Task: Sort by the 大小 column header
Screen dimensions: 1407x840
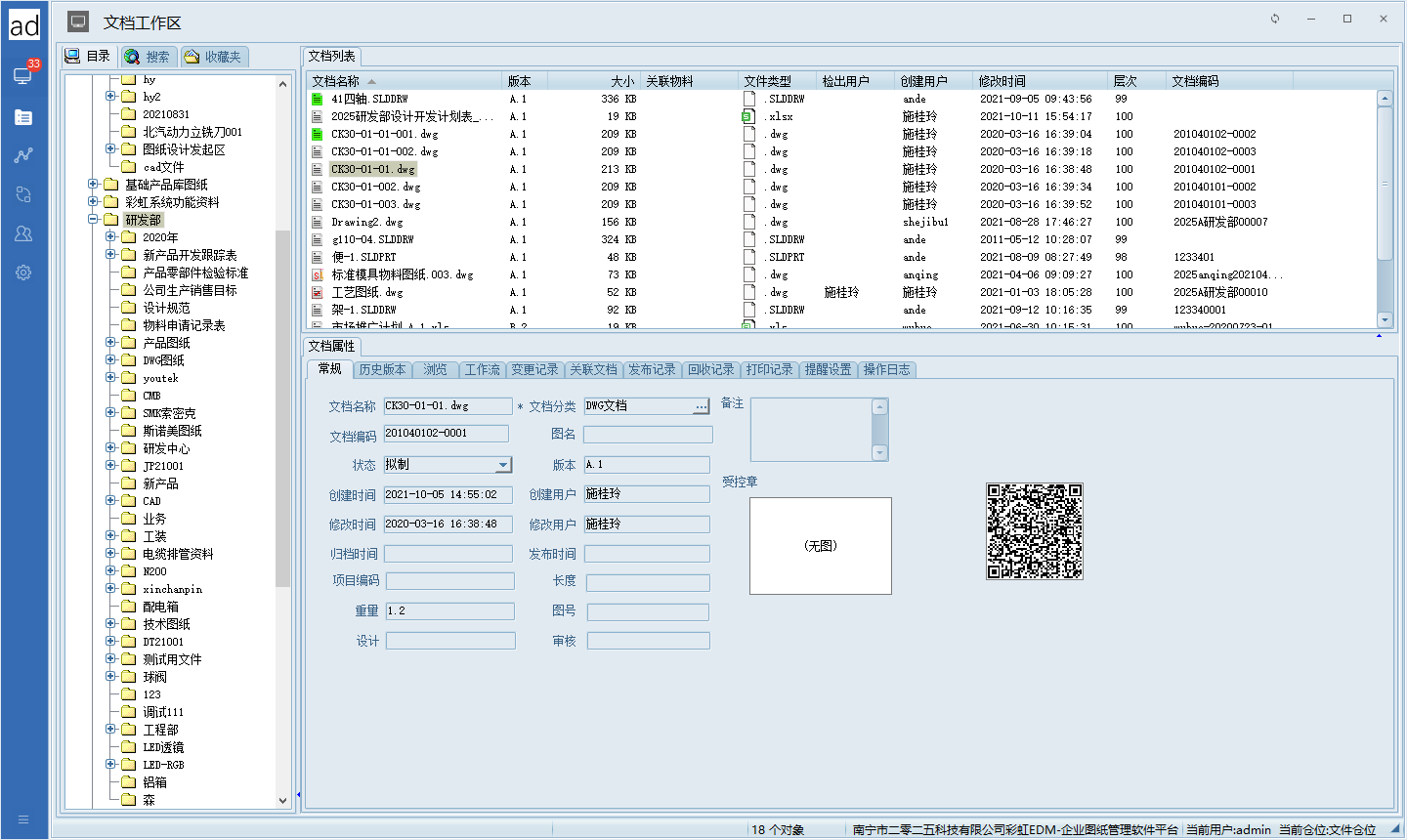Action: (x=593, y=81)
